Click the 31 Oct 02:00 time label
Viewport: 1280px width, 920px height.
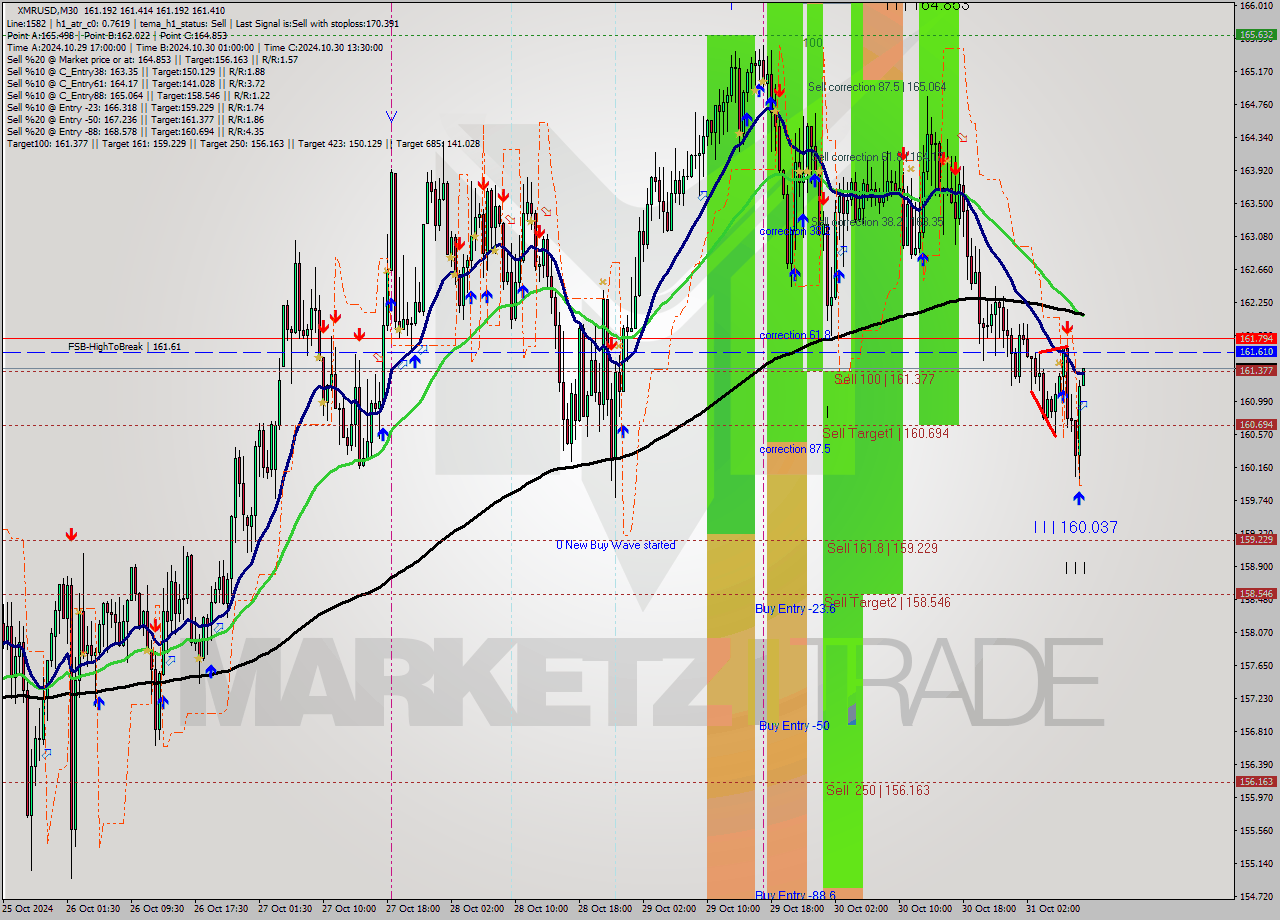(1053, 909)
